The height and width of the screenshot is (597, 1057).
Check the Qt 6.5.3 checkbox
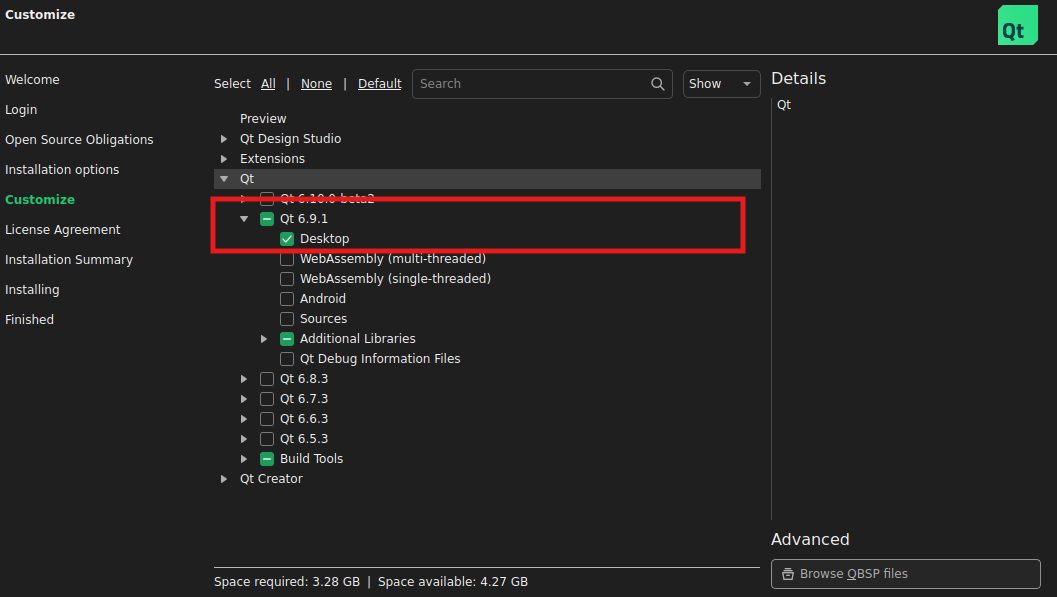267,439
